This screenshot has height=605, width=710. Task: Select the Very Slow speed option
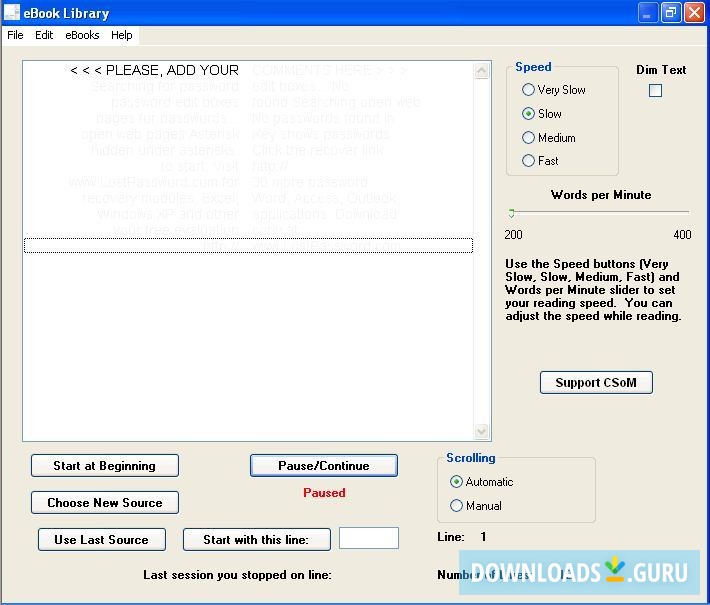(553, 90)
